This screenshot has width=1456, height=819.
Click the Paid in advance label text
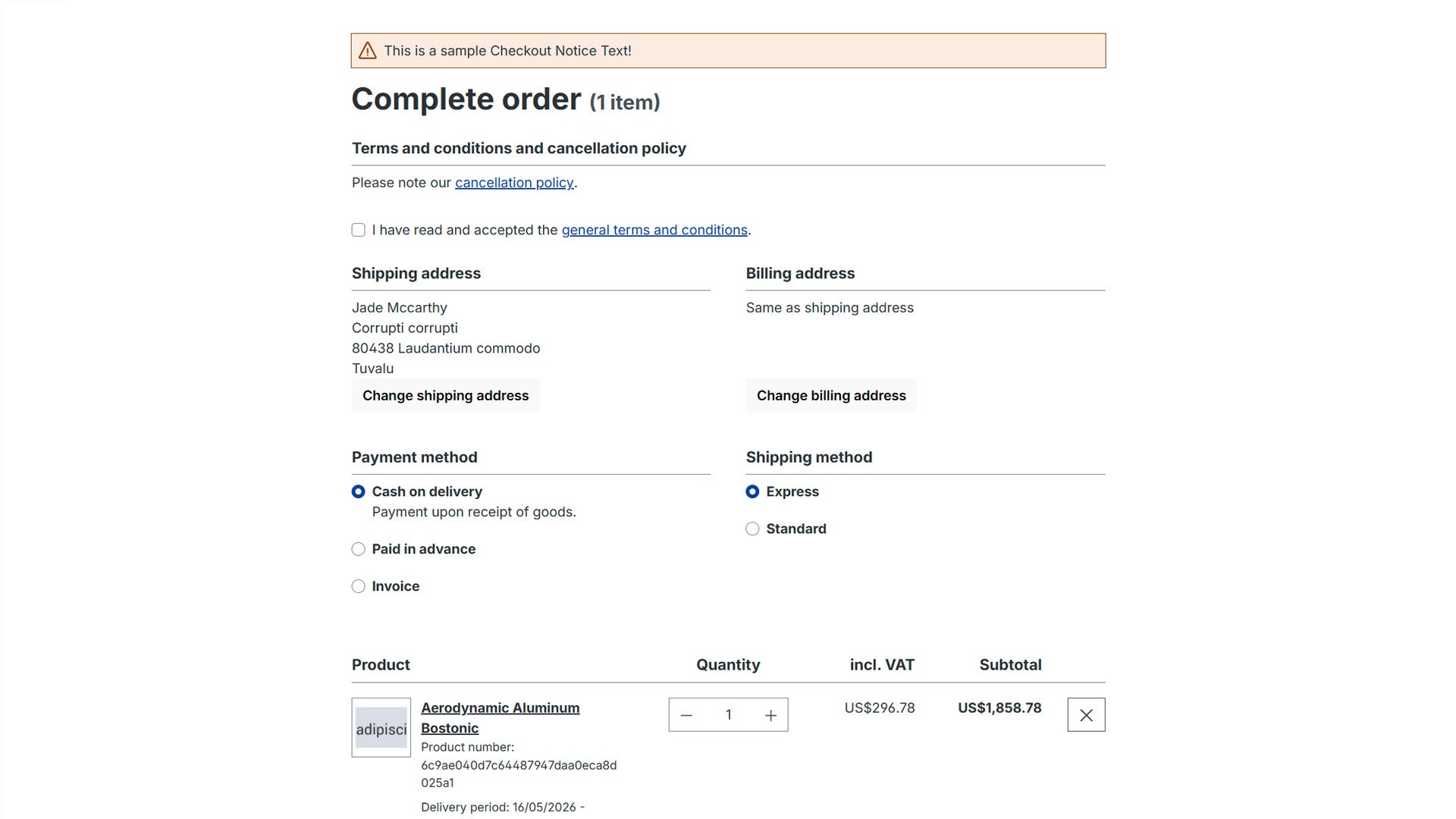click(424, 549)
